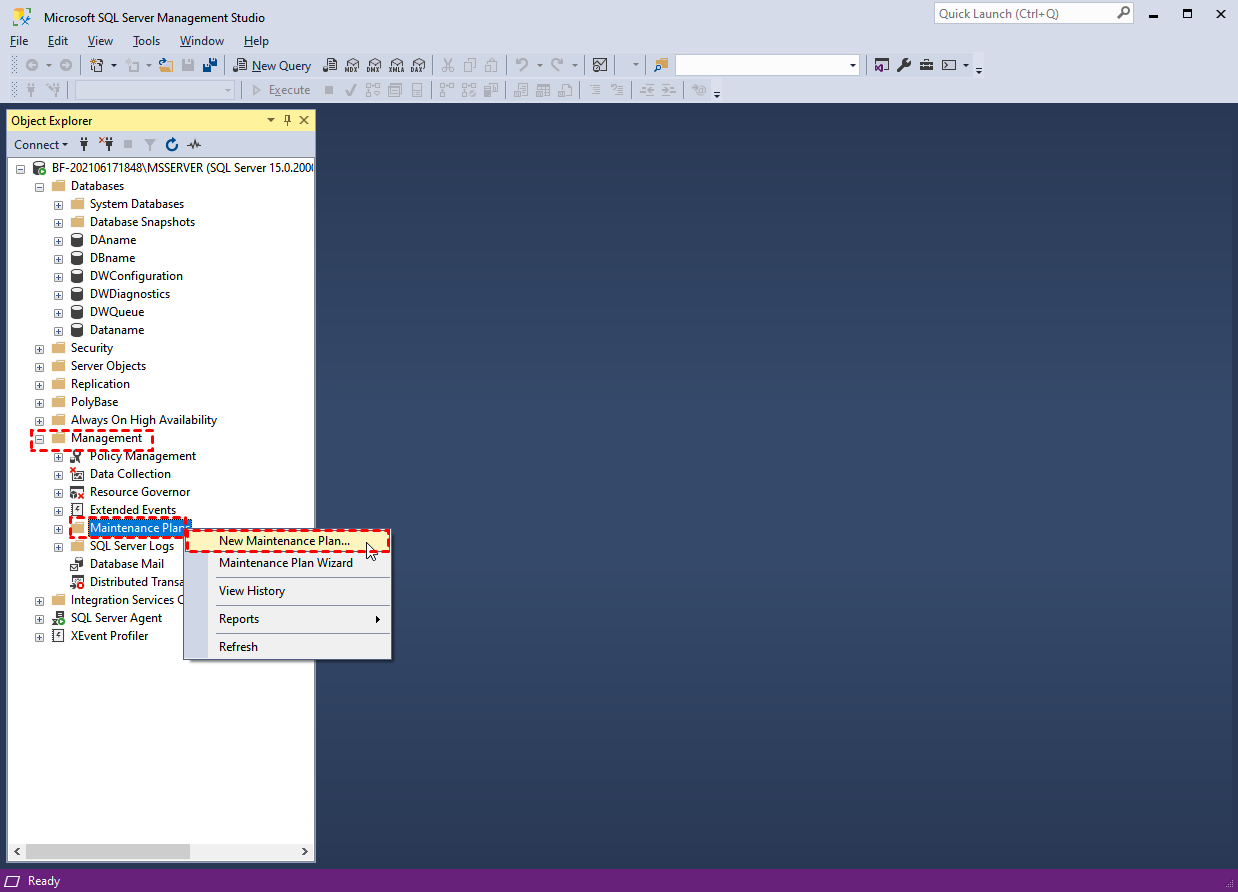The height and width of the screenshot is (892, 1238).
Task: Open the Edit menu
Action: pyautogui.click(x=58, y=41)
